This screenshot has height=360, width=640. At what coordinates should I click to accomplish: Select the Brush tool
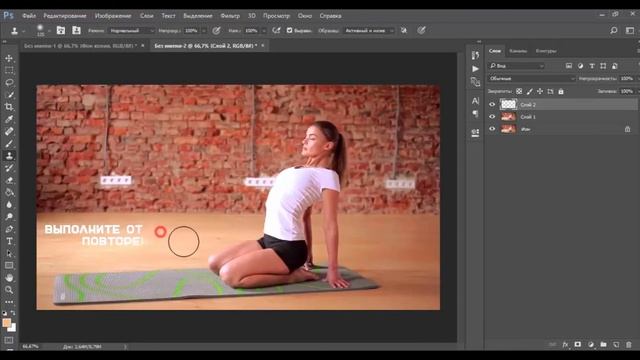pyautogui.click(x=9, y=144)
